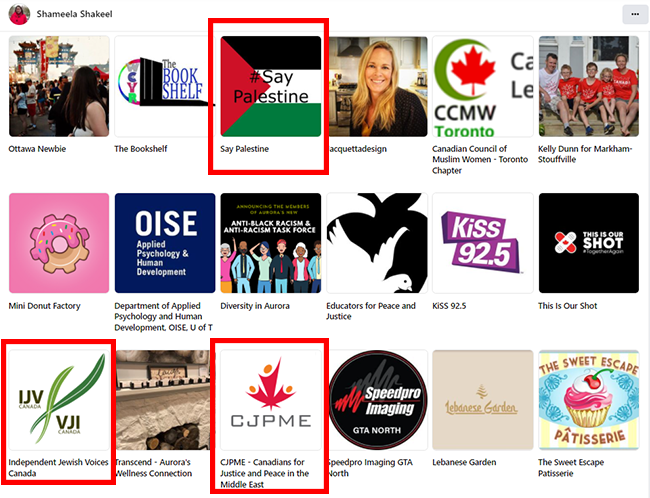Open the Educators for Peace dove logo

(x=377, y=243)
